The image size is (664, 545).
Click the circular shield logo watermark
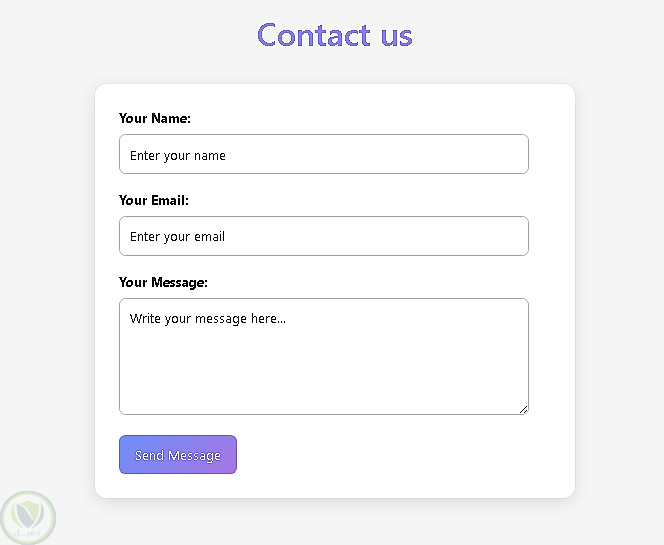pyautogui.click(x=27, y=517)
